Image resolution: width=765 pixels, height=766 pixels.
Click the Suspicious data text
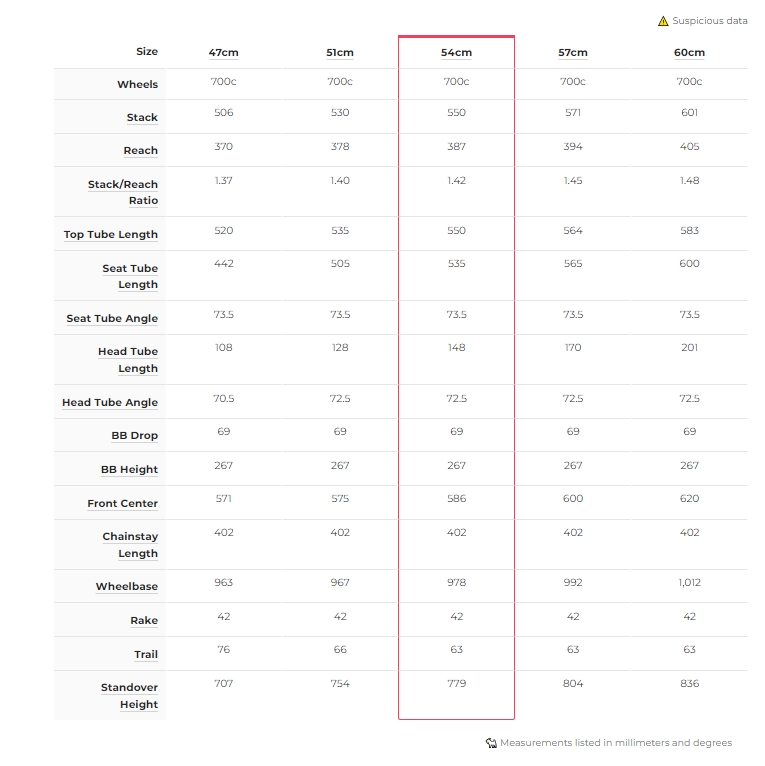709,21
